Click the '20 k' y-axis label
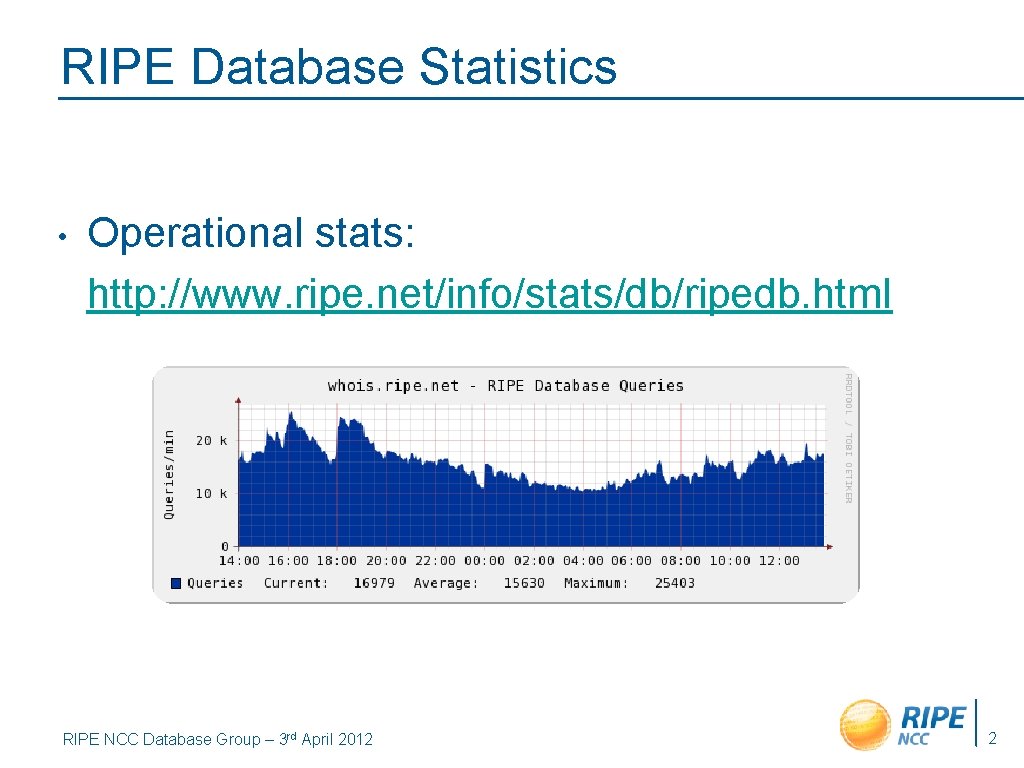Image resolution: width=1024 pixels, height=768 pixels. (212, 441)
